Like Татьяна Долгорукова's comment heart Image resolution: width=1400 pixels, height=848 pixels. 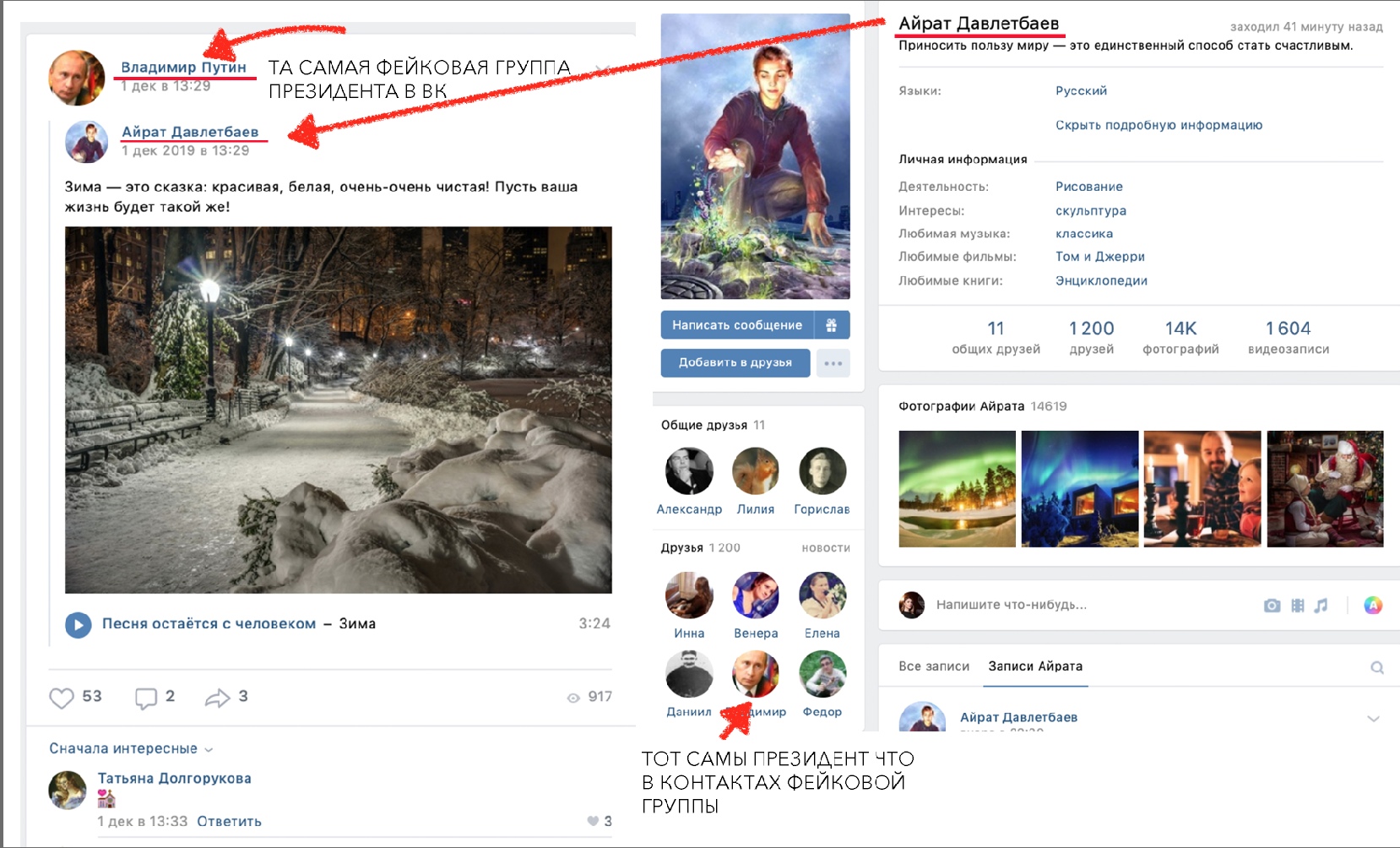pos(593,821)
